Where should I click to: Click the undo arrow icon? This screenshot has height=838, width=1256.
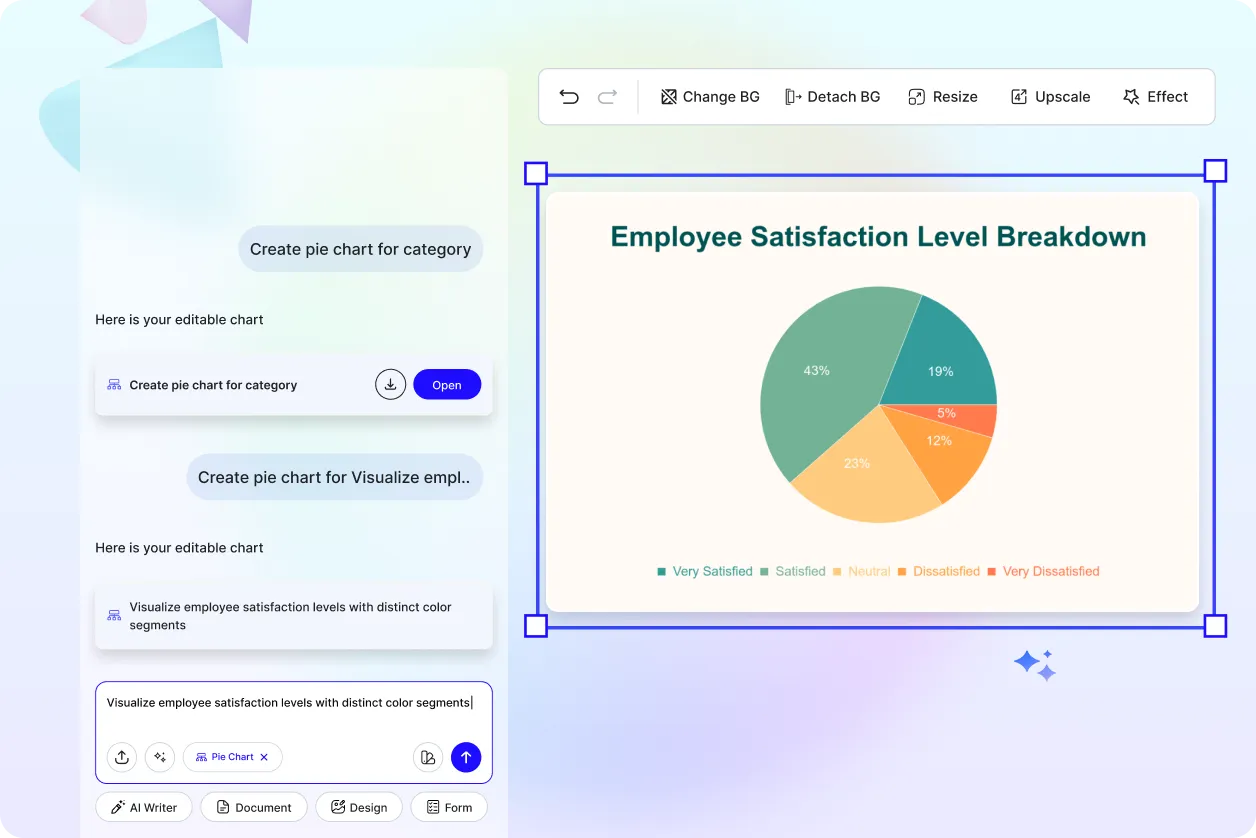569,97
